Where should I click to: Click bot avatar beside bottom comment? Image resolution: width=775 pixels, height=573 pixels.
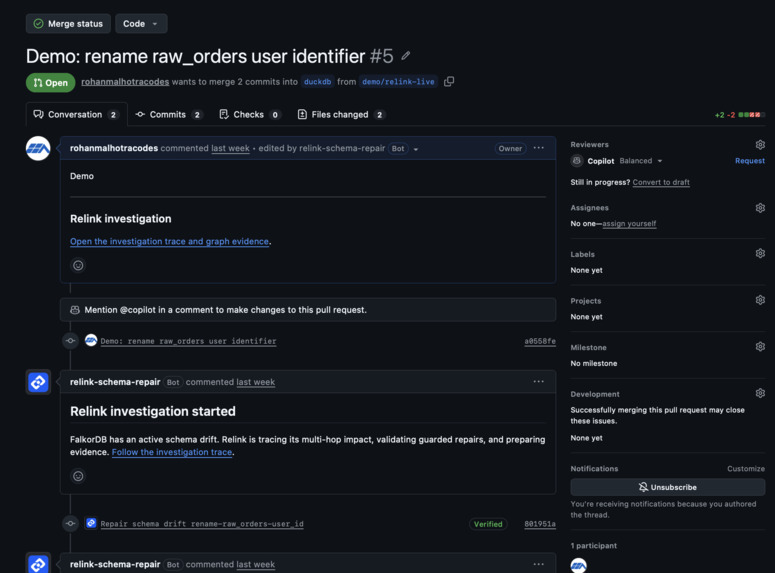pos(38,563)
